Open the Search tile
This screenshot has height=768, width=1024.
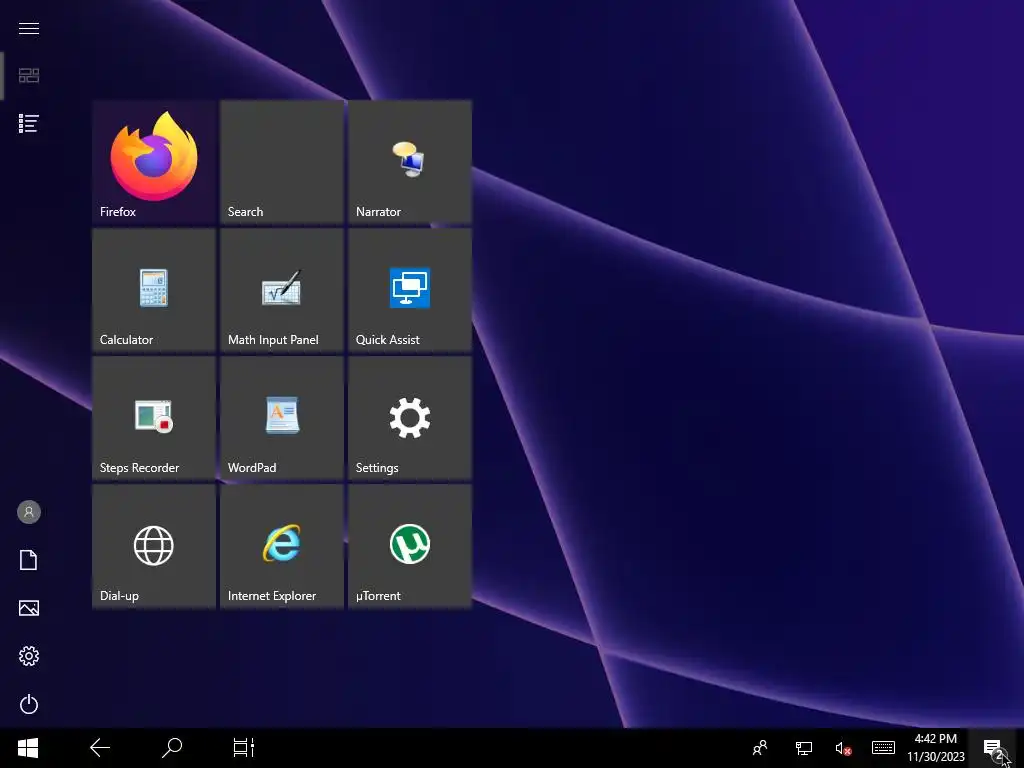pyautogui.click(x=281, y=161)
